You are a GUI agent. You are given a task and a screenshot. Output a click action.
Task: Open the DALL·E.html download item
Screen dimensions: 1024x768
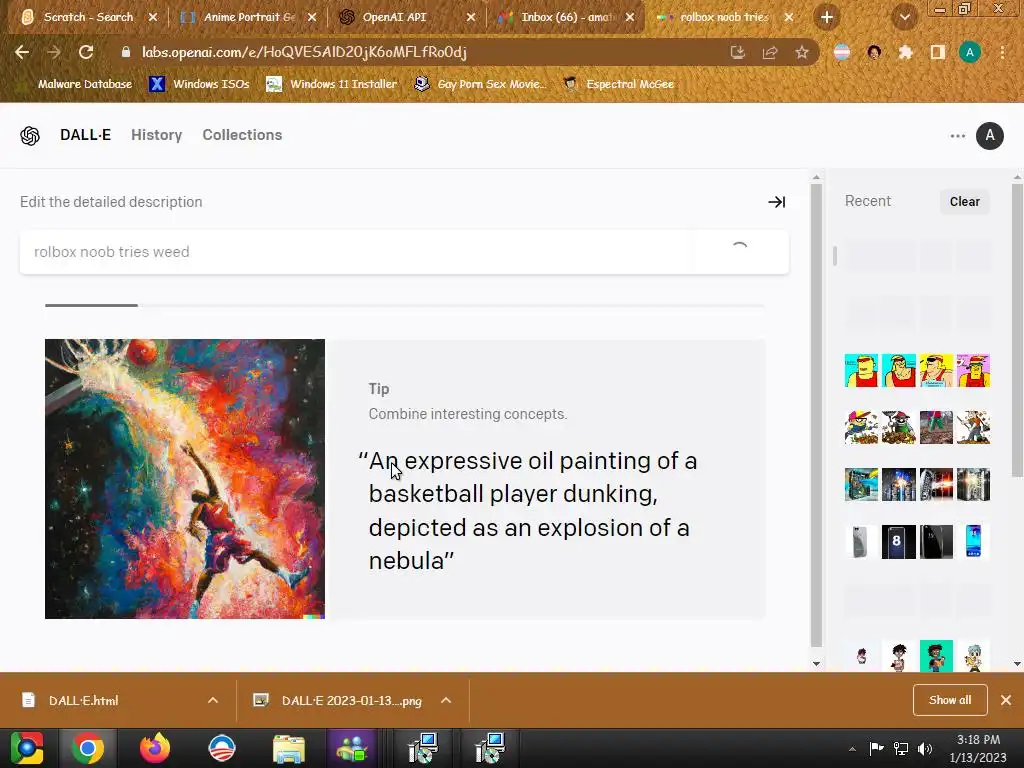84,701
